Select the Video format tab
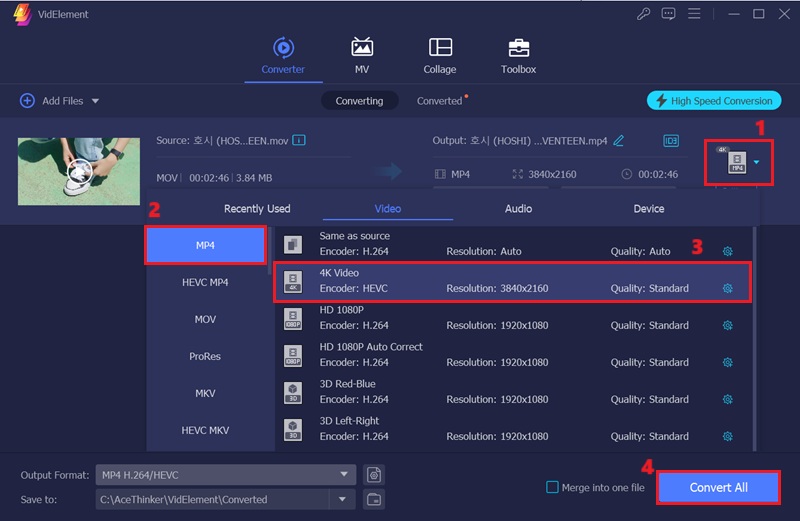 (388, 209)
